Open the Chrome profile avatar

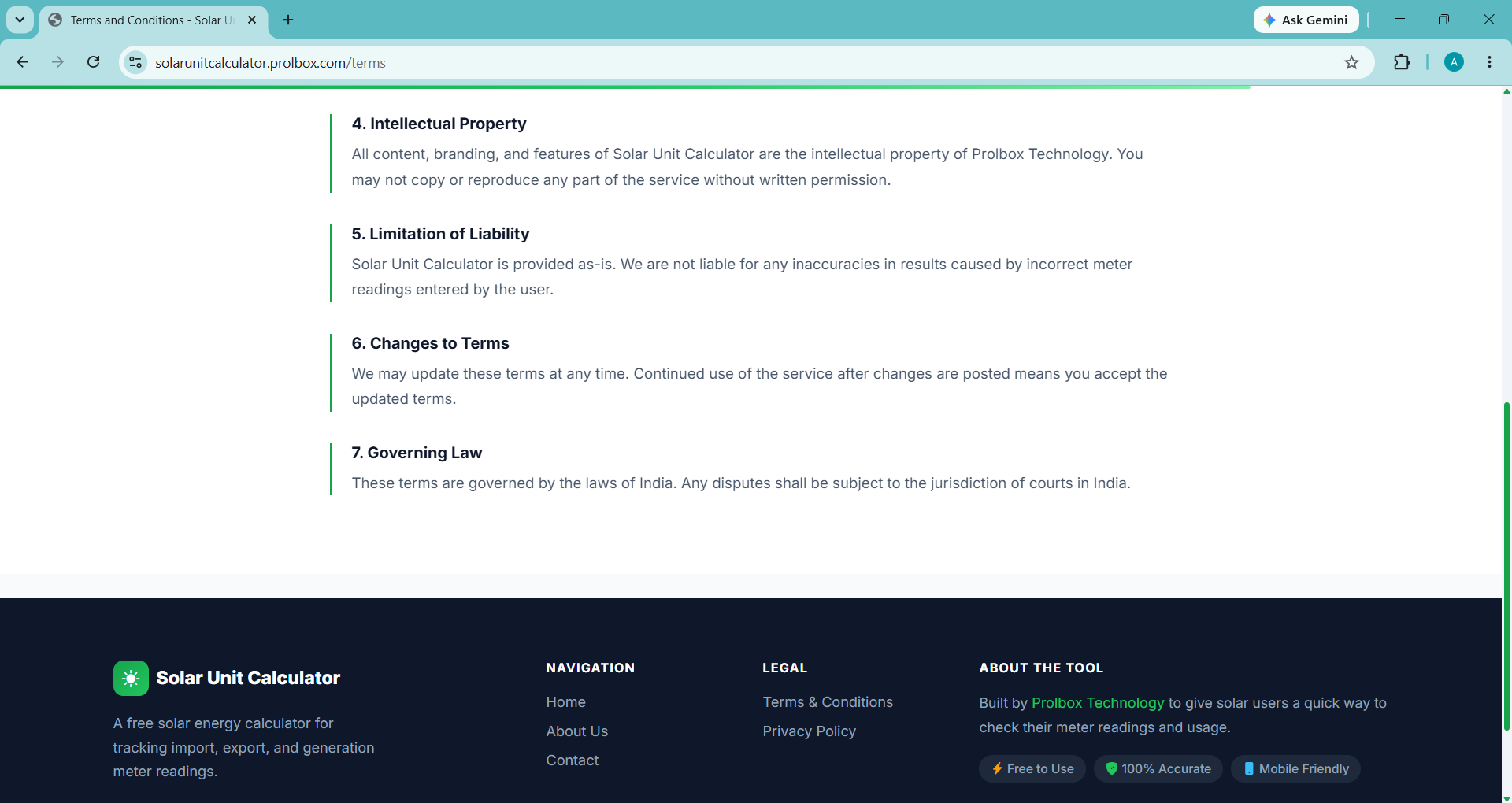click(1454, 62)
